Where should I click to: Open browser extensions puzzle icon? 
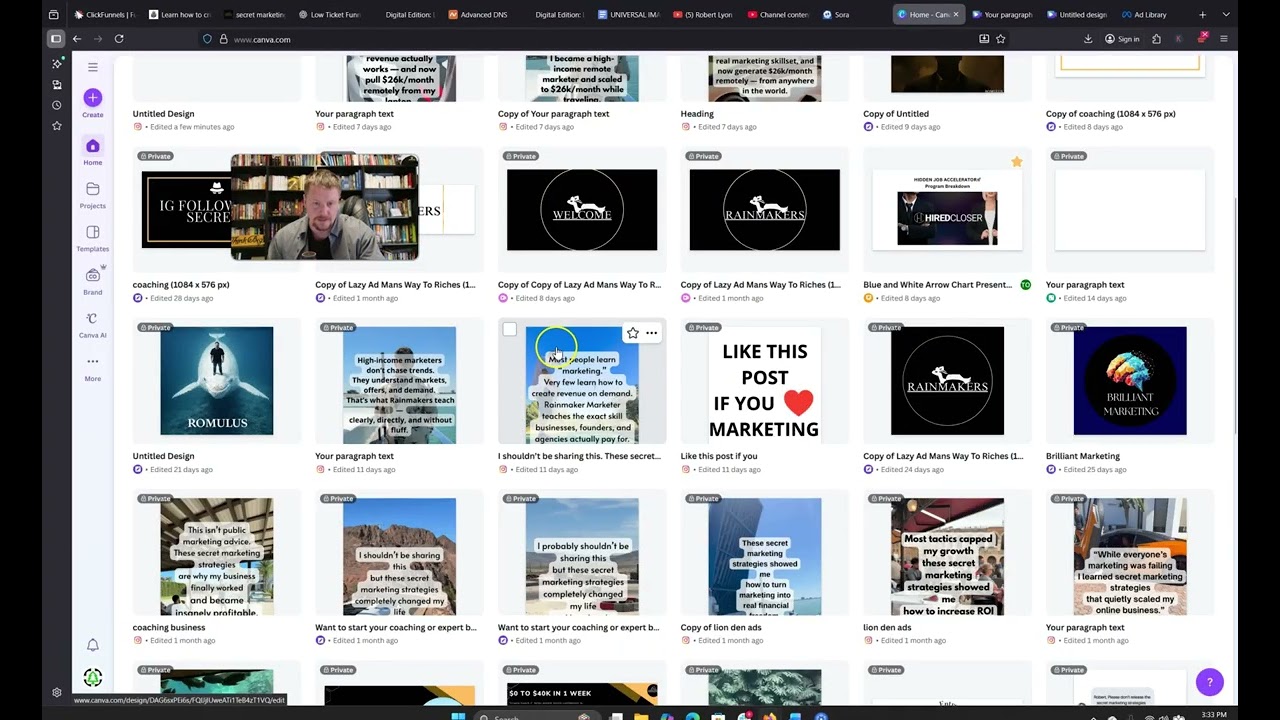(x=1157, y=39)
